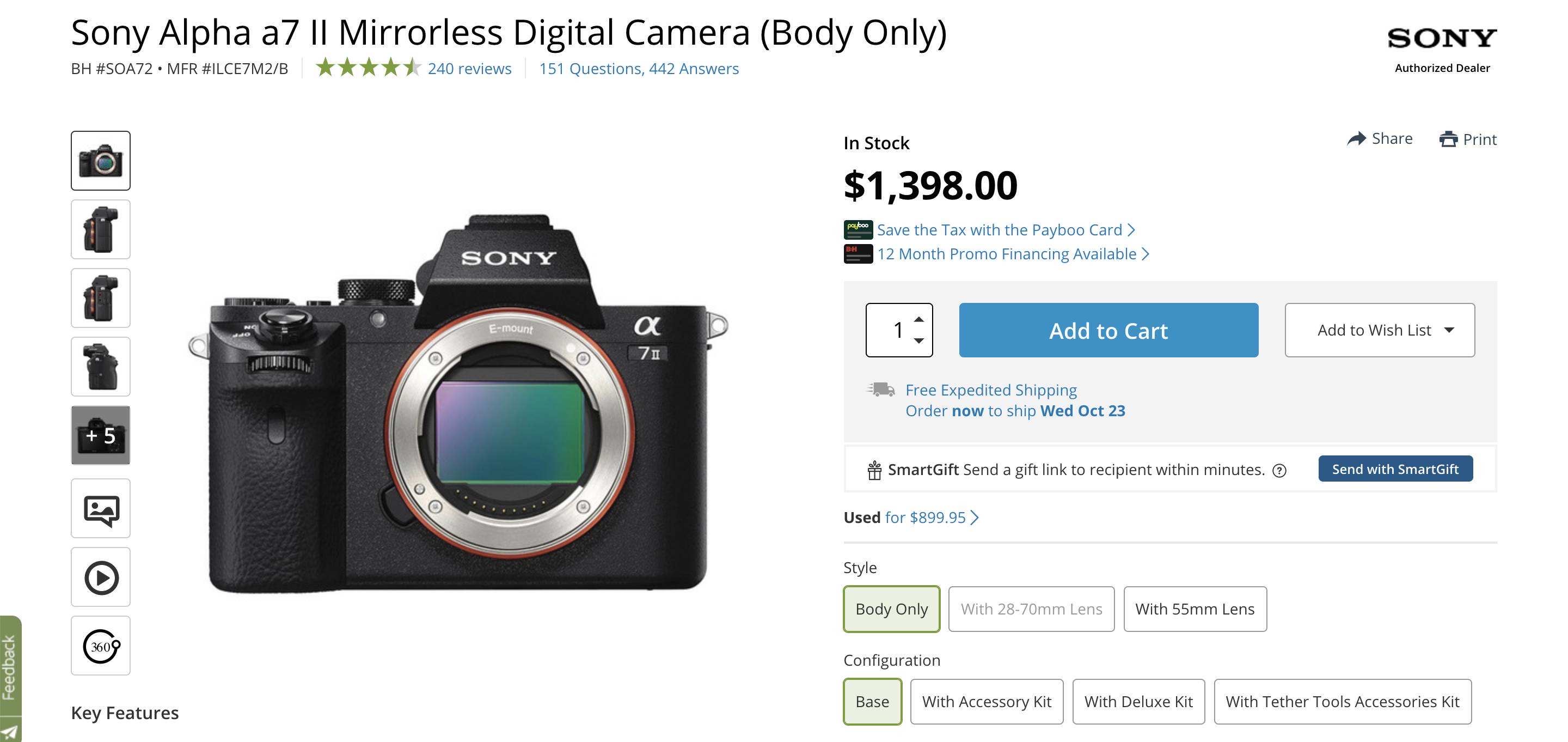
Task: Increase quantity with the up arrow
Action: [919, 319]
